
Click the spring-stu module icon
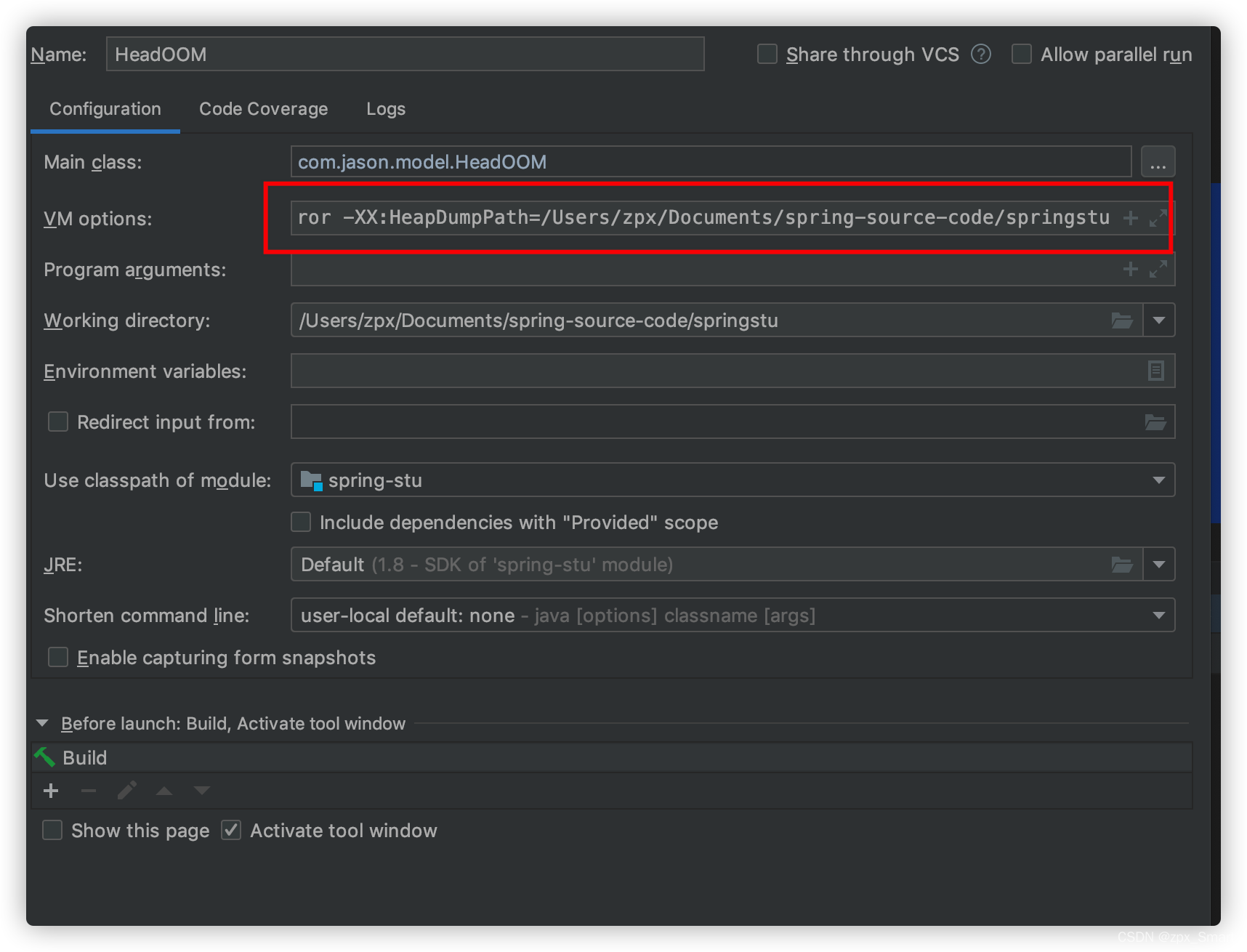311,480
